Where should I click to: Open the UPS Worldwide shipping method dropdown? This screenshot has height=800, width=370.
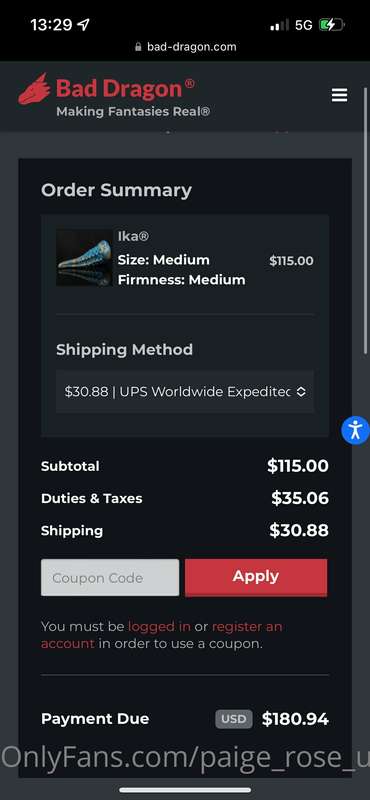click(x=185, y=391)
